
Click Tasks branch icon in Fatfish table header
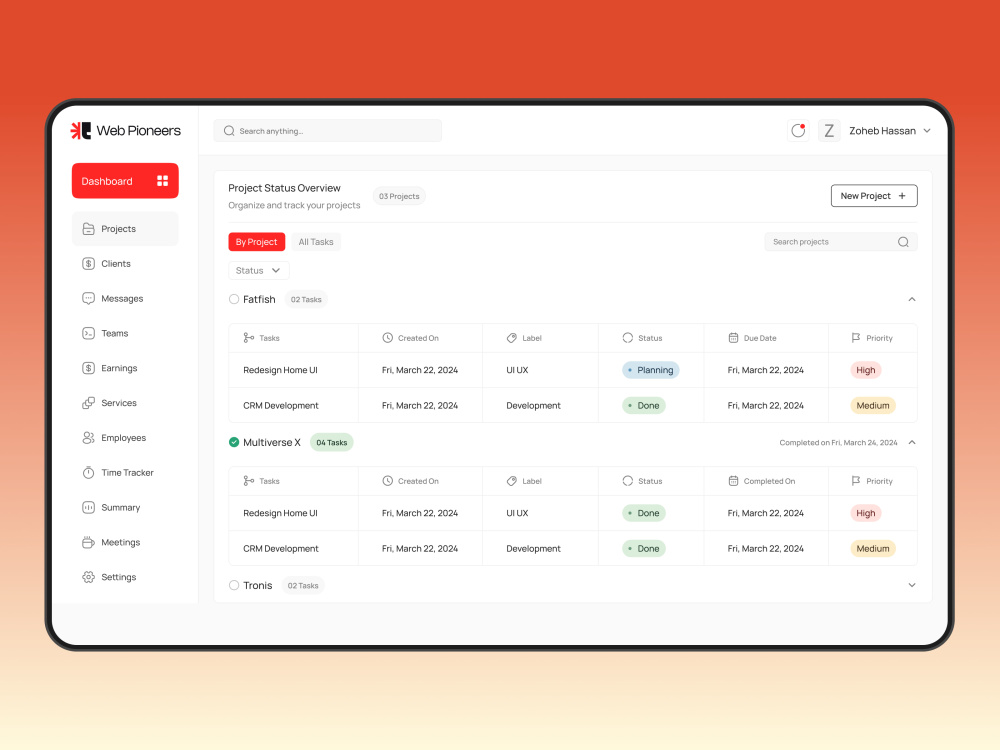point(249,338)
